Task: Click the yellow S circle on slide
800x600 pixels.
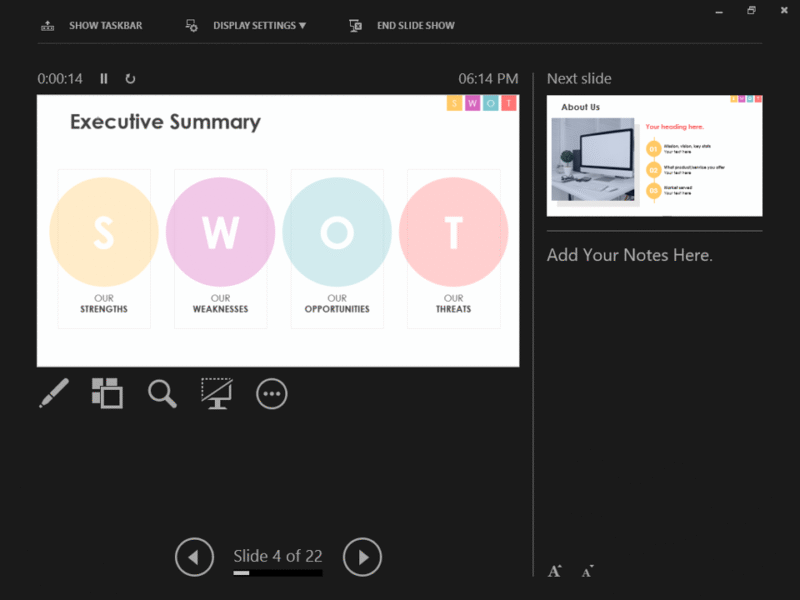Action: point(104,232)
